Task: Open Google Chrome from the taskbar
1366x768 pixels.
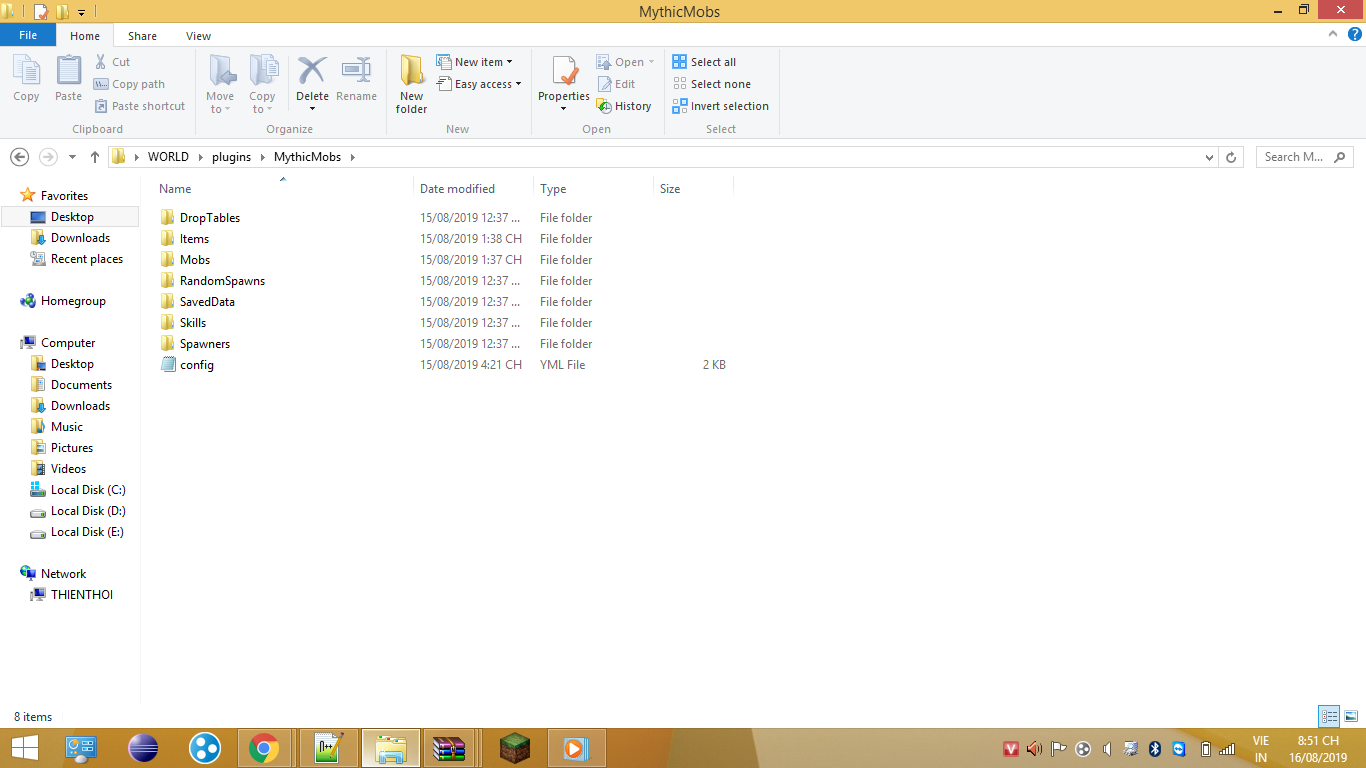Action: (x=264, y=748)
